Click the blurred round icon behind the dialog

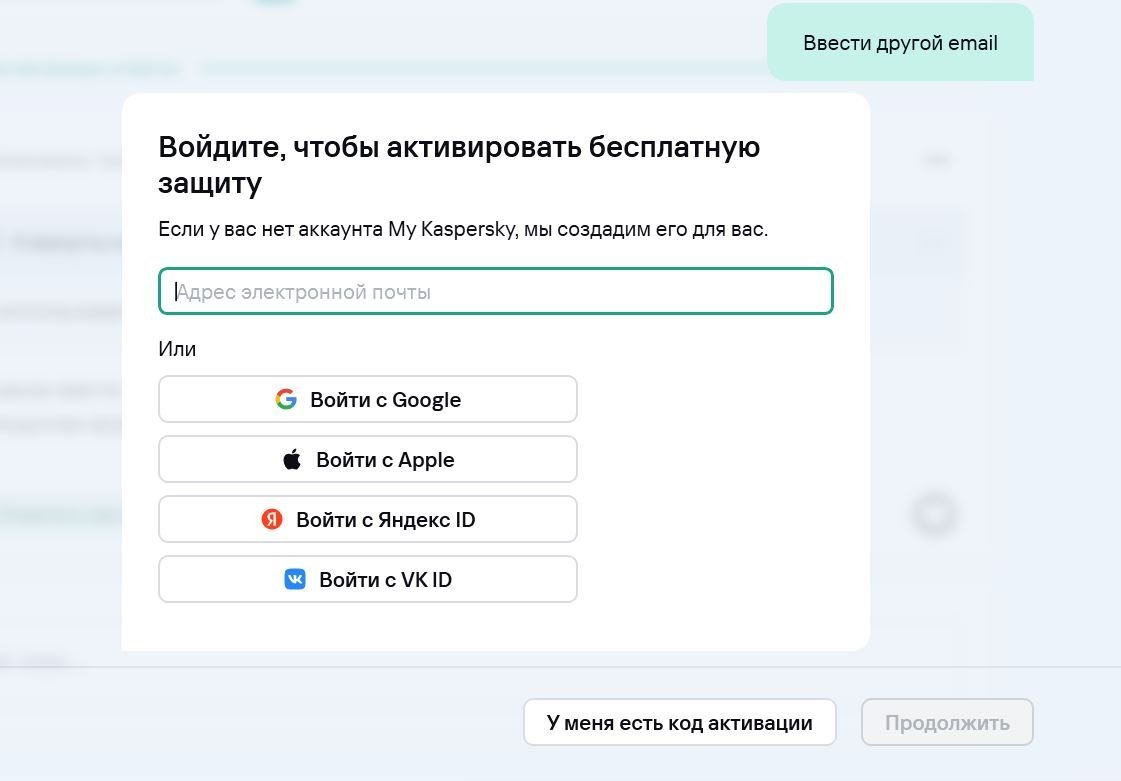coord(934,514)
